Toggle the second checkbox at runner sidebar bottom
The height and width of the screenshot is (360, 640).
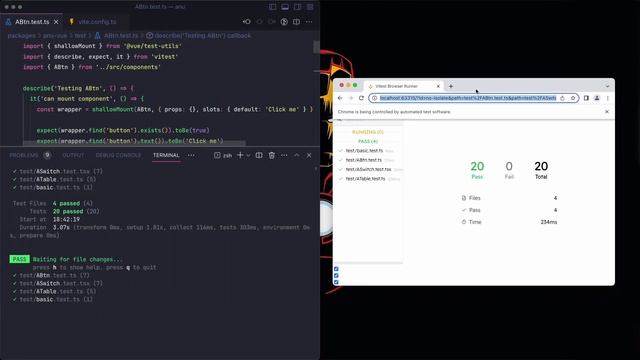336,276
